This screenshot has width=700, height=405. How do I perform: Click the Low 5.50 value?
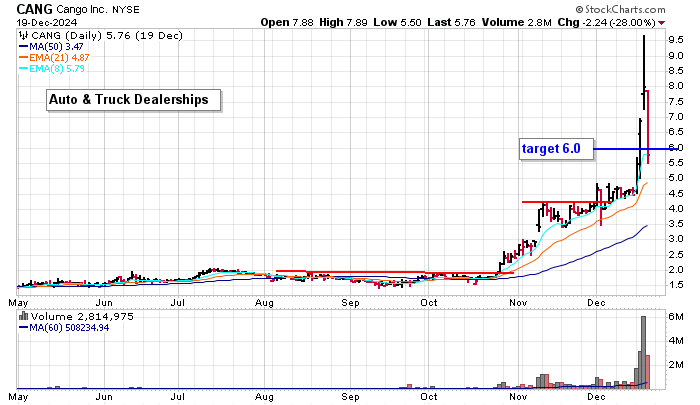(397, 22)
